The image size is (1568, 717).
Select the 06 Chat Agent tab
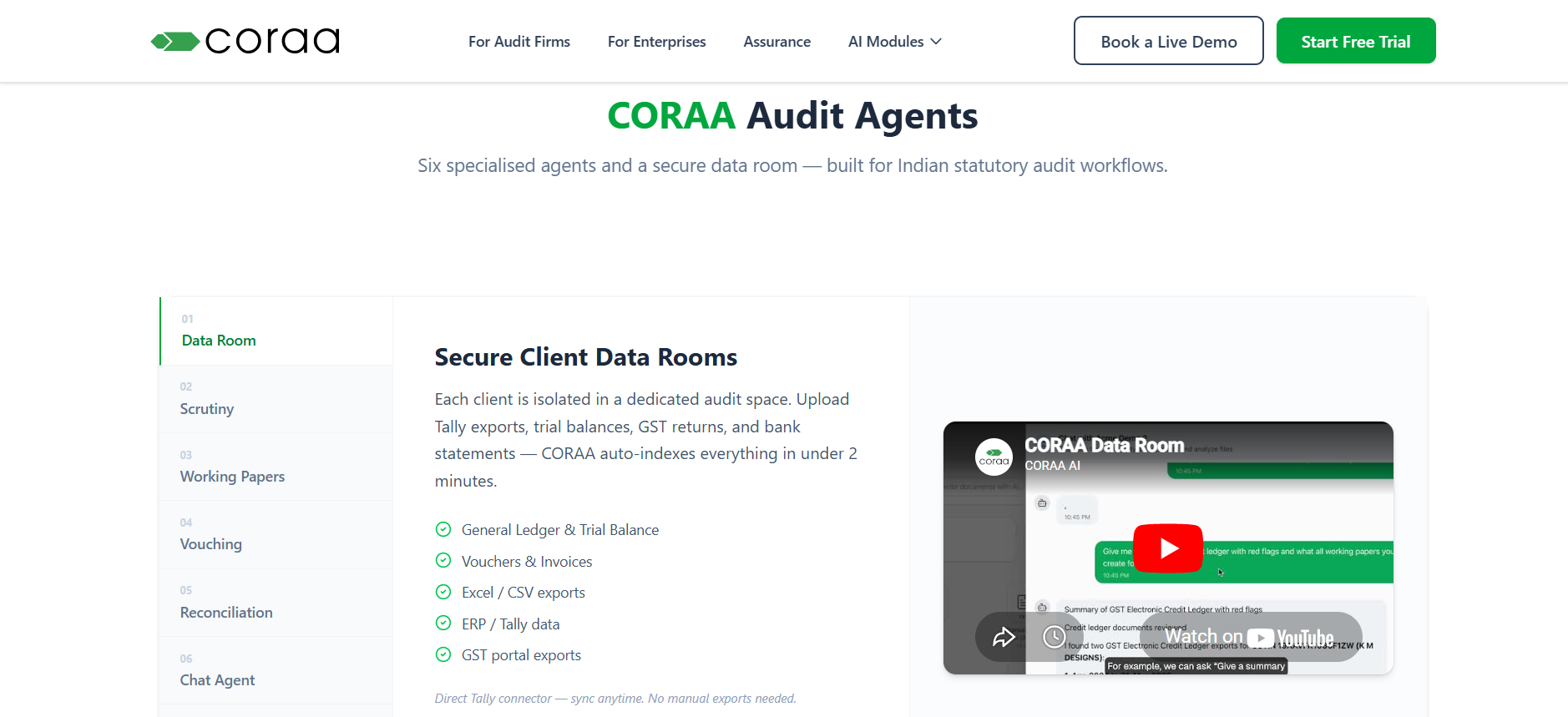276,670
